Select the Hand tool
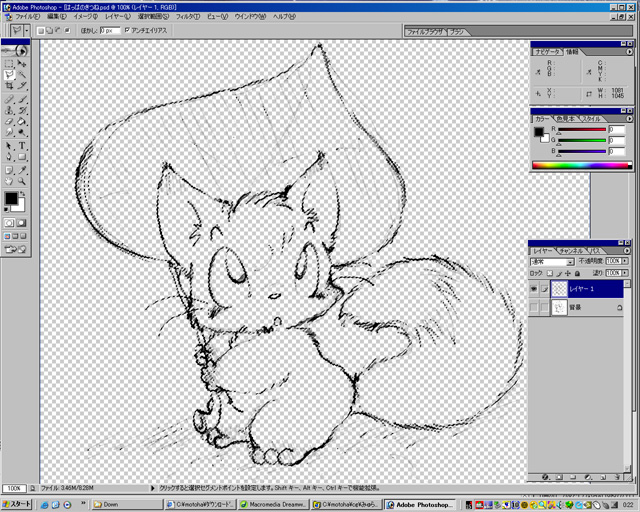Viewport: 640px width, 512px height. point(9,181)
